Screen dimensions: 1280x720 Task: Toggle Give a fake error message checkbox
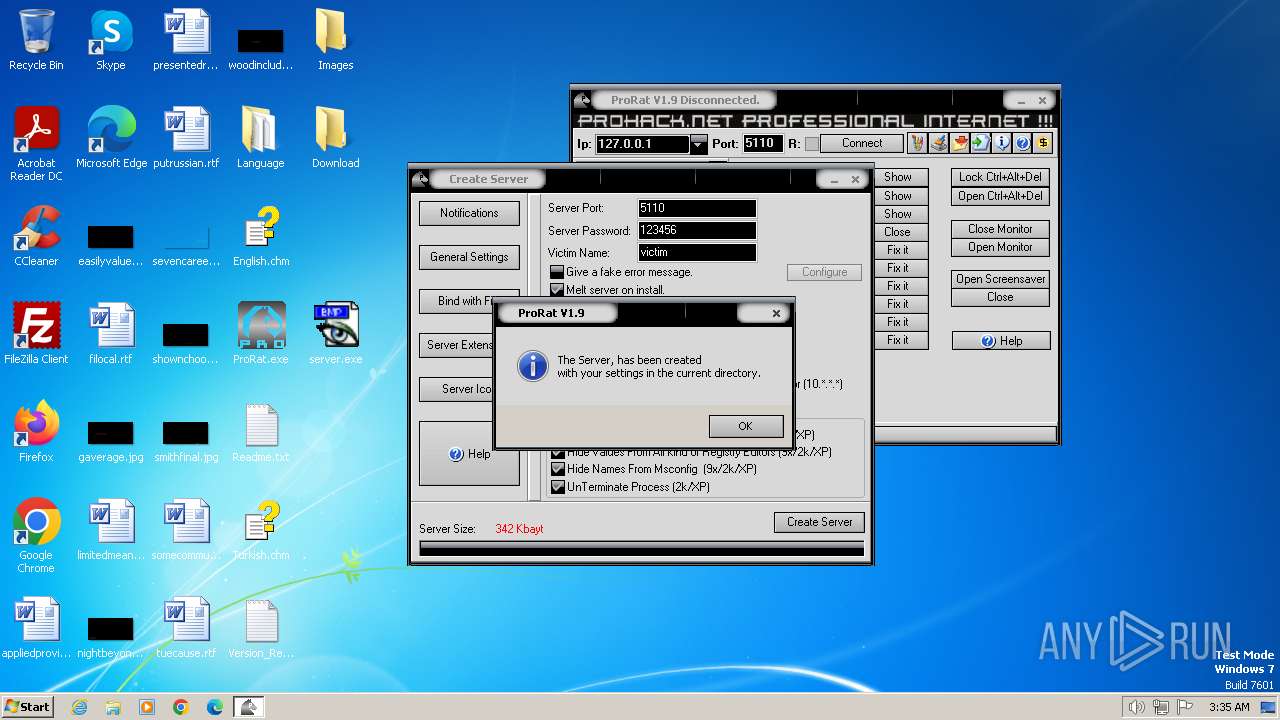[x=557, y=272]
